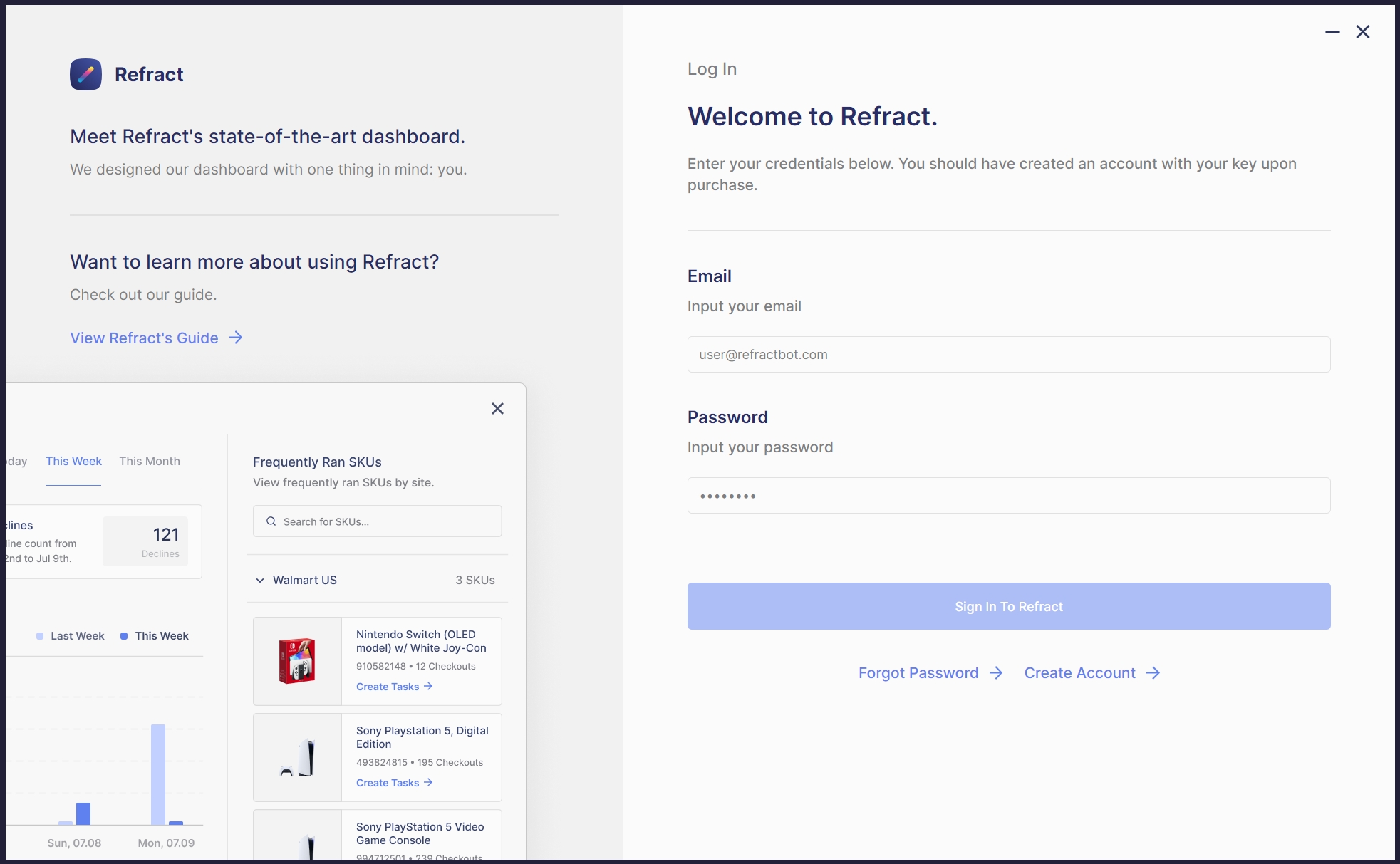Collapse the Walmart US SKU group
The image size is (1400, 864).
(260, 581)
